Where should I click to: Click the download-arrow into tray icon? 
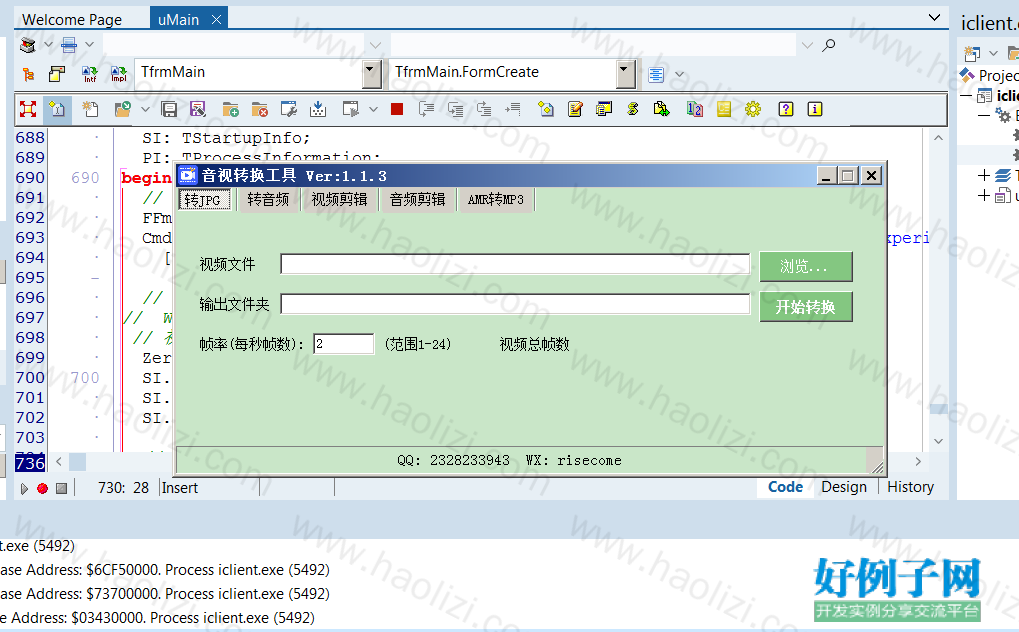coord(318,109)
